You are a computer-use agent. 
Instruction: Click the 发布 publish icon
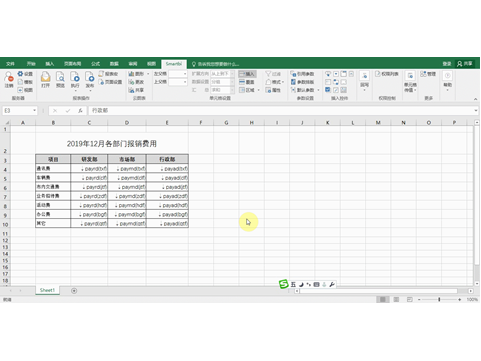pyautogui.click(x=90, y=77)
